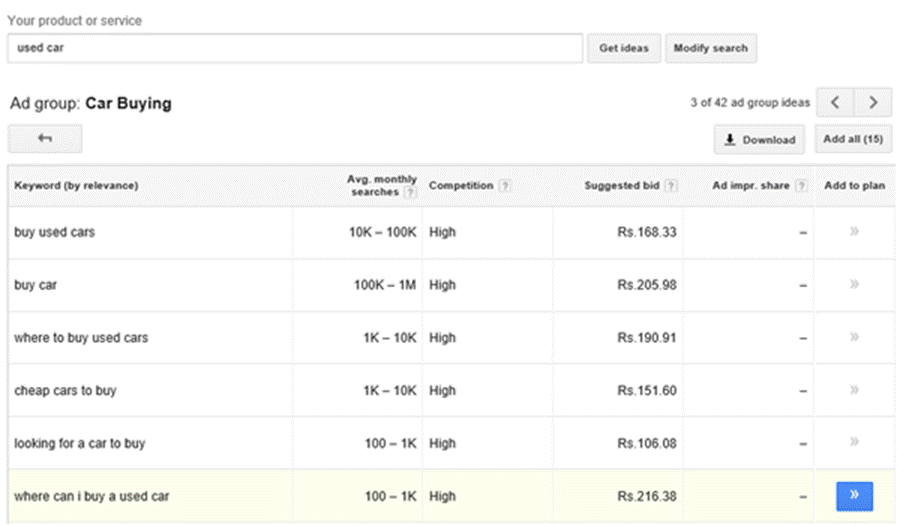Add 'buy used cars' keyword to plan
The height and width of the screenshot is (527, 909).
click(854, 232)
